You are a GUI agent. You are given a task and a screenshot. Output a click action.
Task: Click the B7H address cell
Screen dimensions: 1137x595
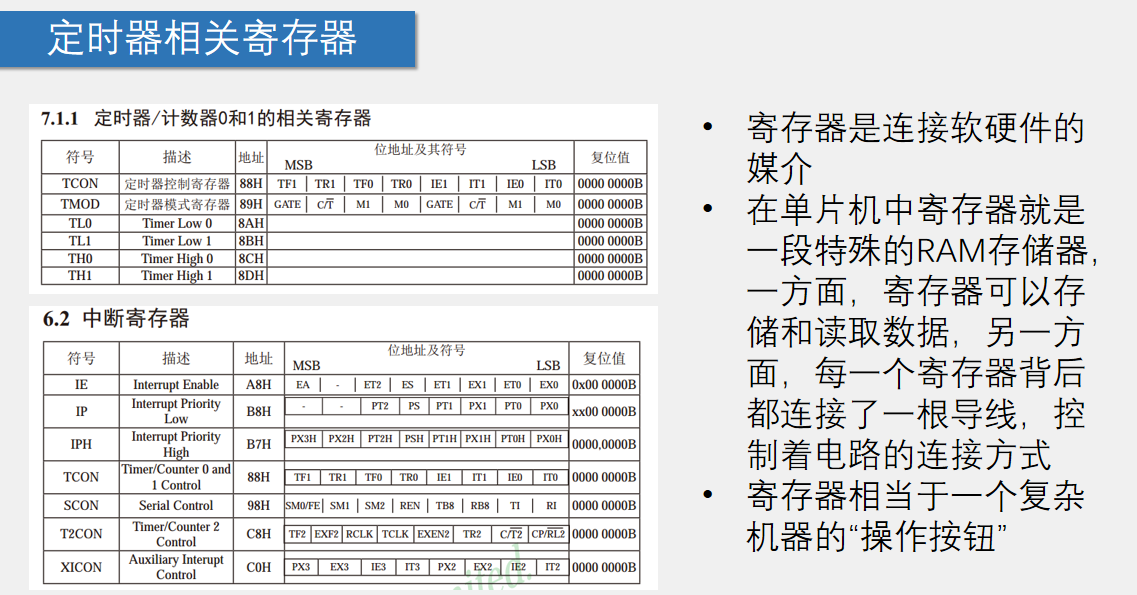pyautogui.click(x=259, y=444)
